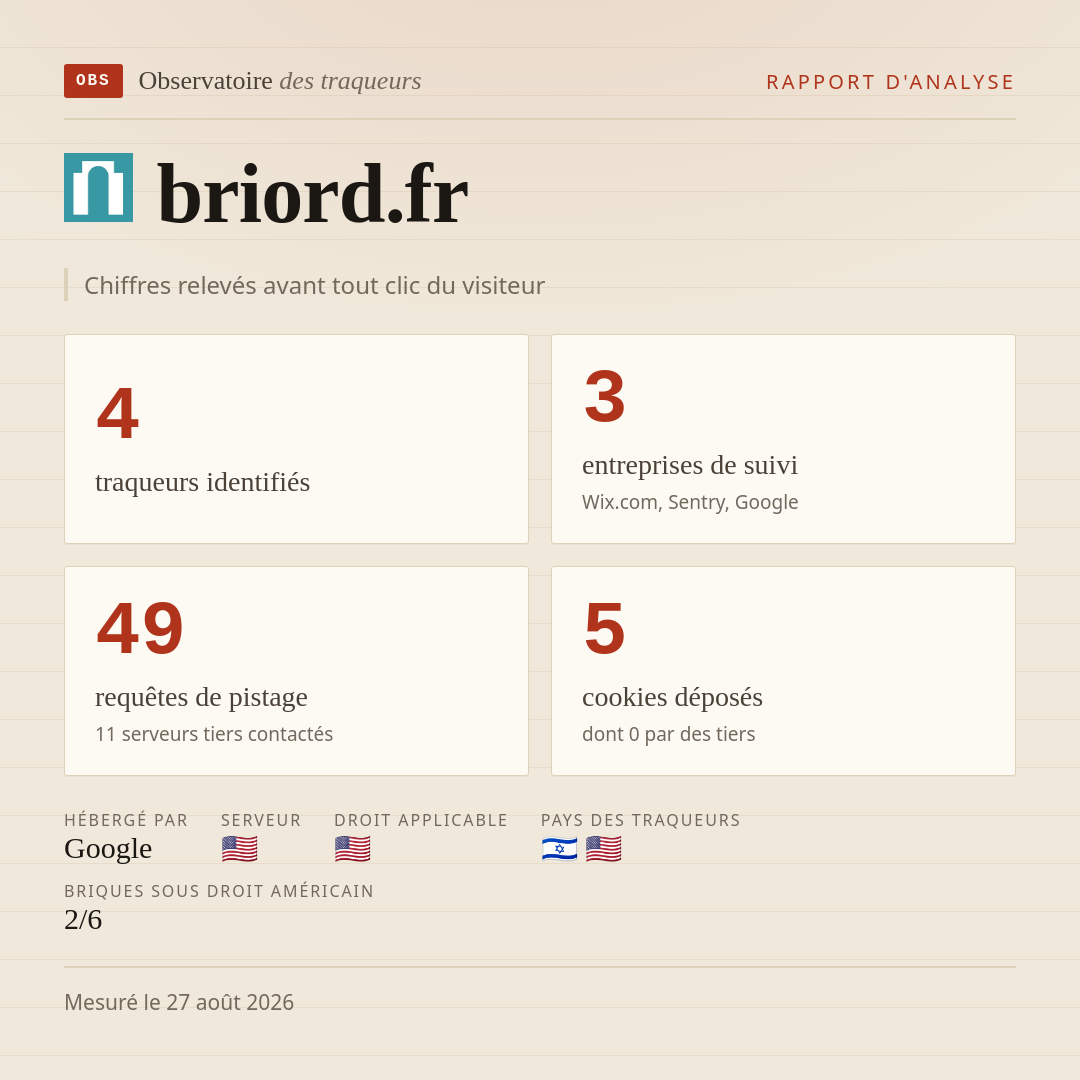Viewport: 1080px width, 1080px height.
Task: Click the entreprises de suivi label
Action: point(690,465)
